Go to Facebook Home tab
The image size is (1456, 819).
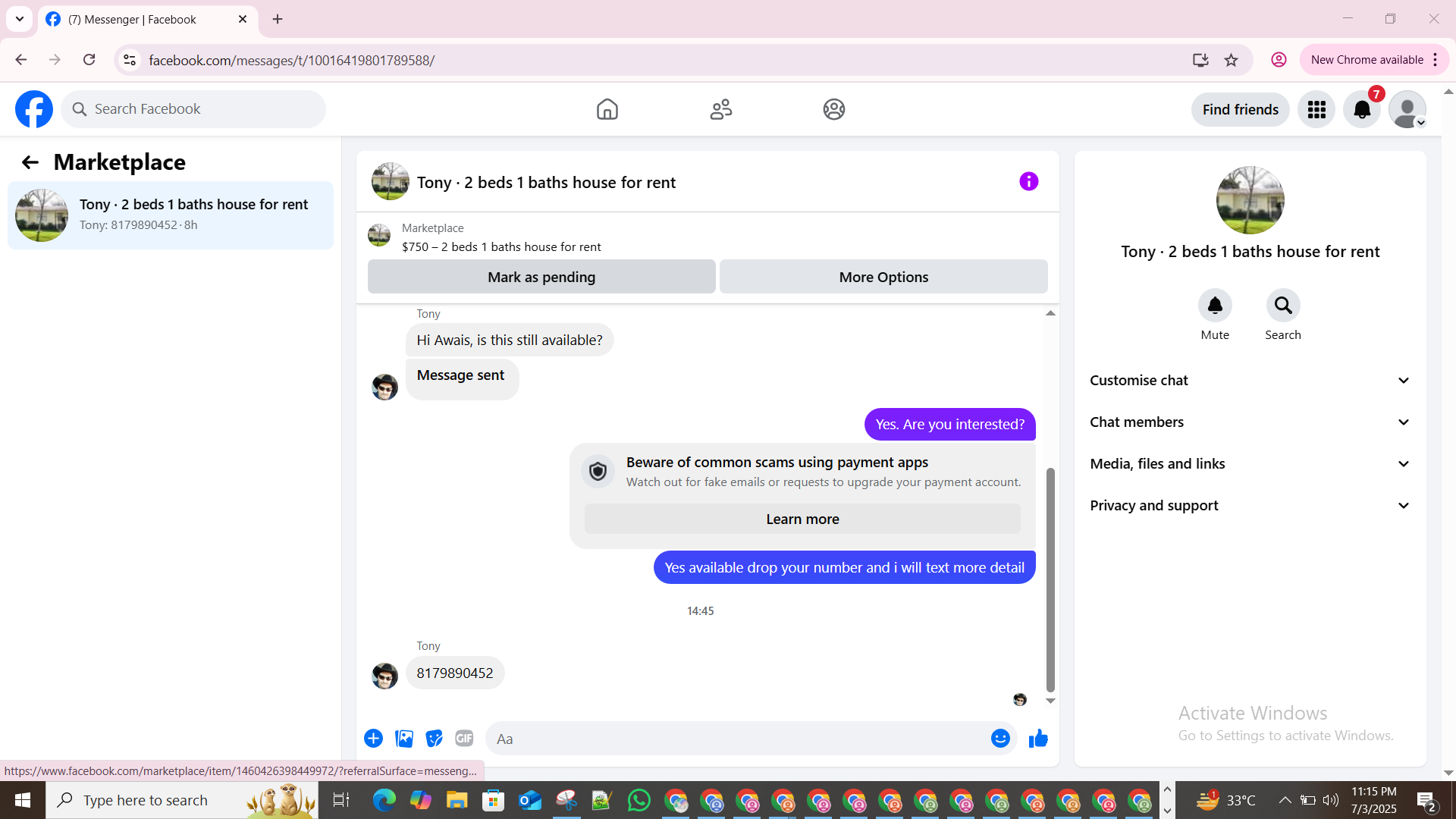click(x=607, y=110)
